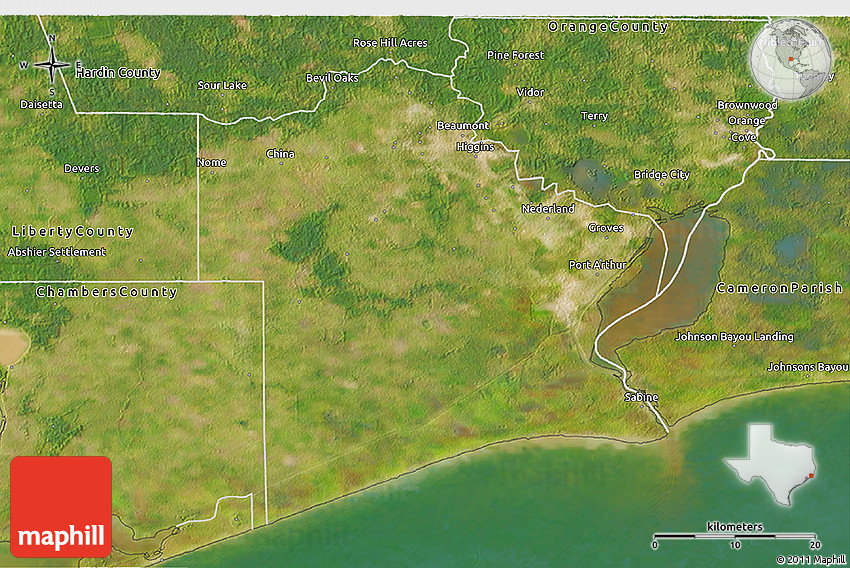The image size is (850, 568).
Task: Click the red maphill logo
Action: point(61,506)
